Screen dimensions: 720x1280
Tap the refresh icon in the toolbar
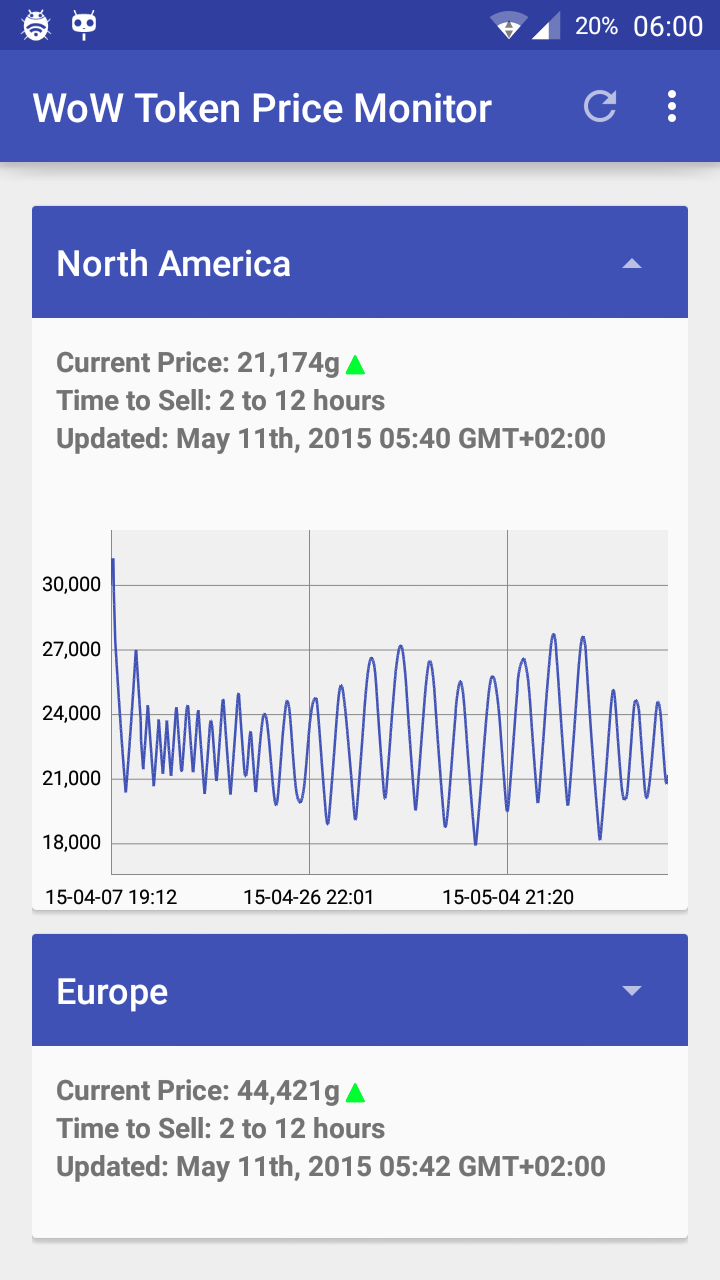pyautogui.click(x=600, y=106)
